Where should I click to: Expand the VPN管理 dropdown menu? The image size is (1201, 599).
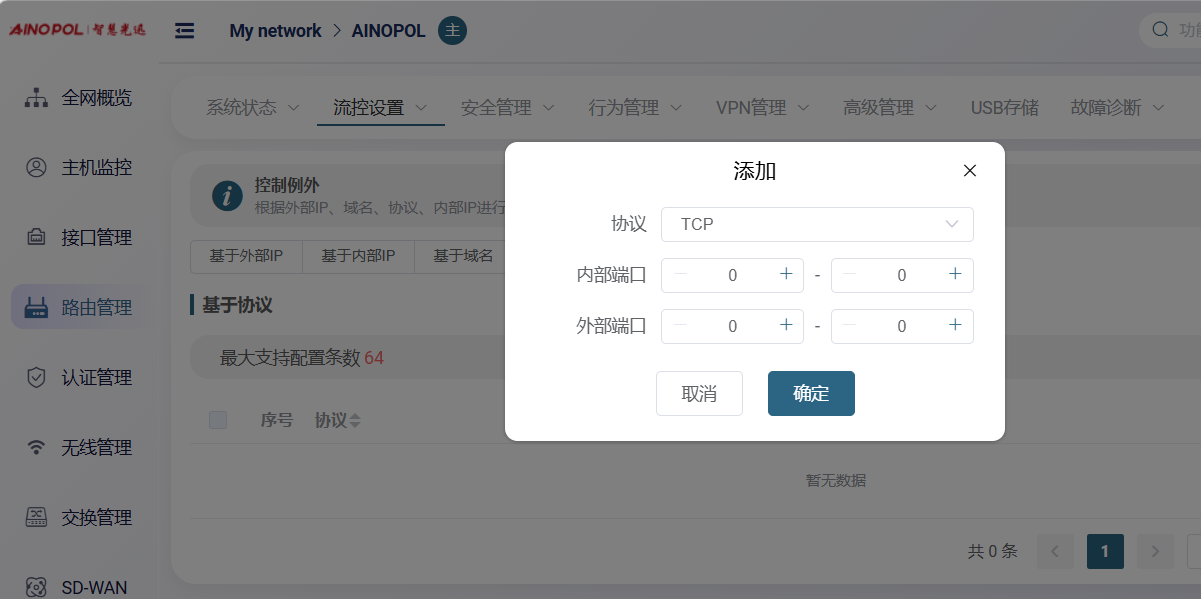click(x=763, y=108)
